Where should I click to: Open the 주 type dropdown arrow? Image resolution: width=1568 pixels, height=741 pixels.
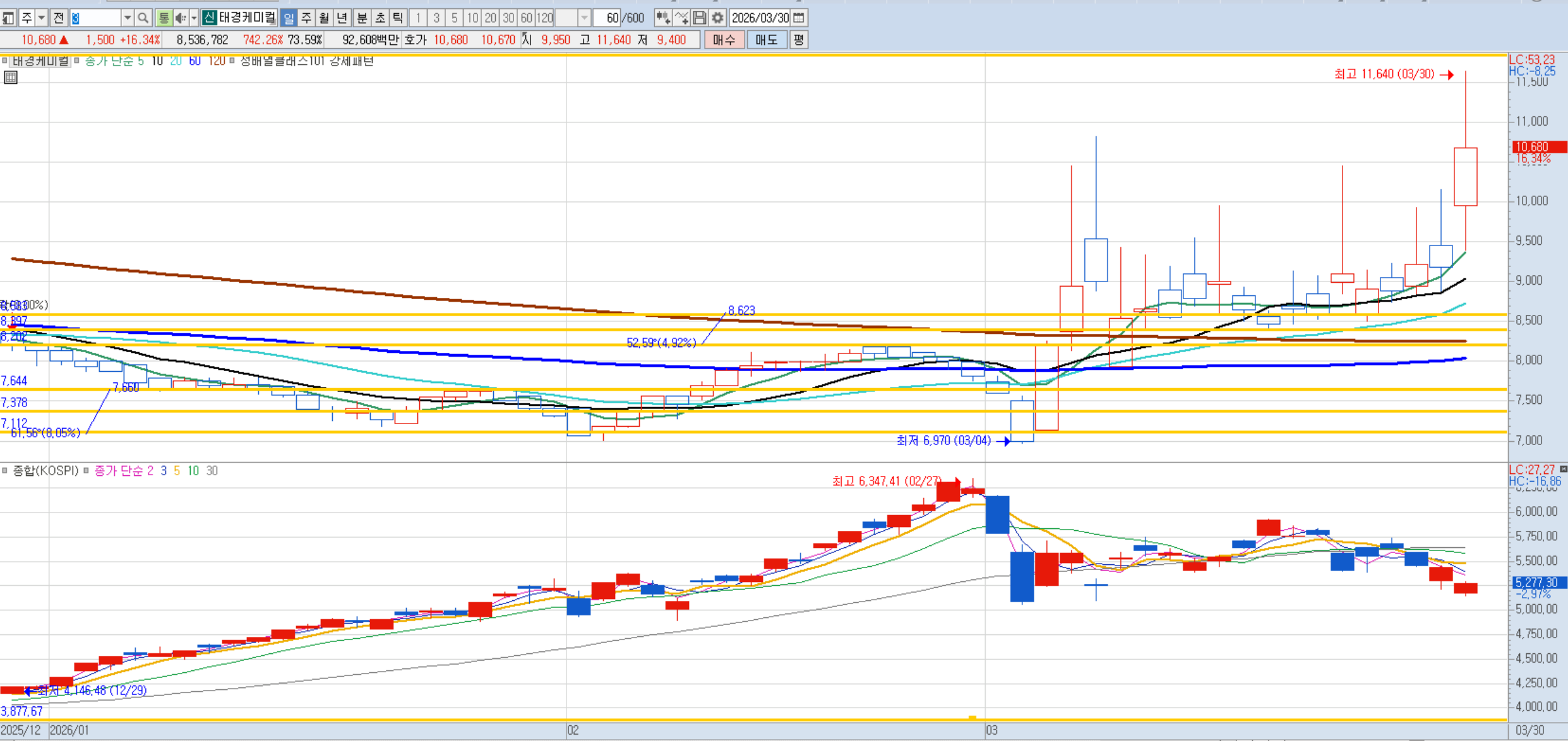click(x=42, y=18)
